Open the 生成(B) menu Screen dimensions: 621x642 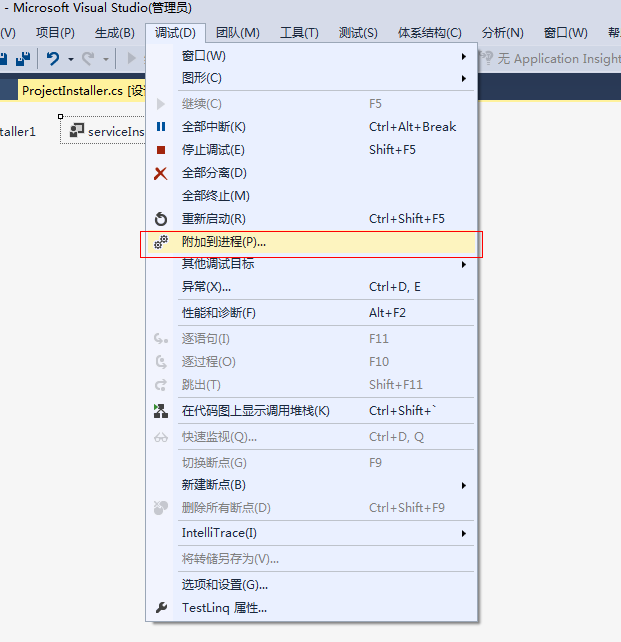click(x=115, y=33)
